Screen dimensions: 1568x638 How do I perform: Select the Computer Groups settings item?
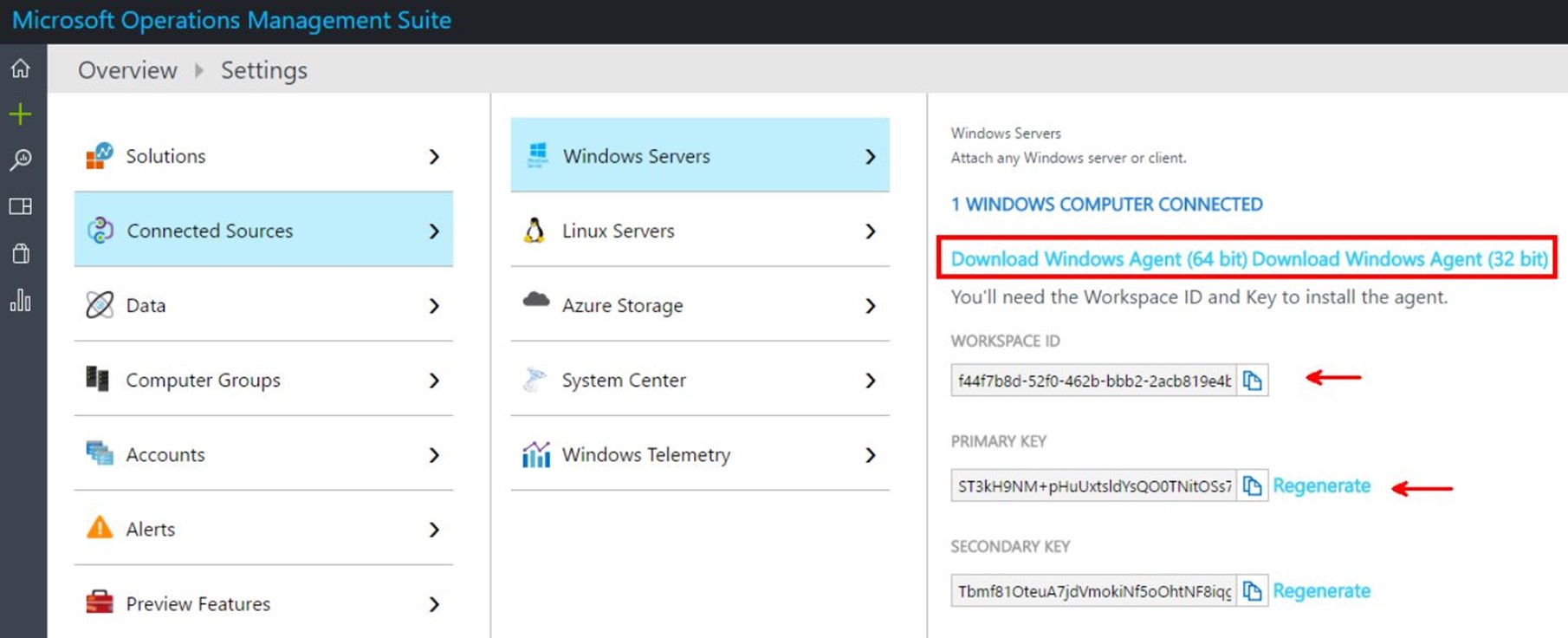pos(263,379)
